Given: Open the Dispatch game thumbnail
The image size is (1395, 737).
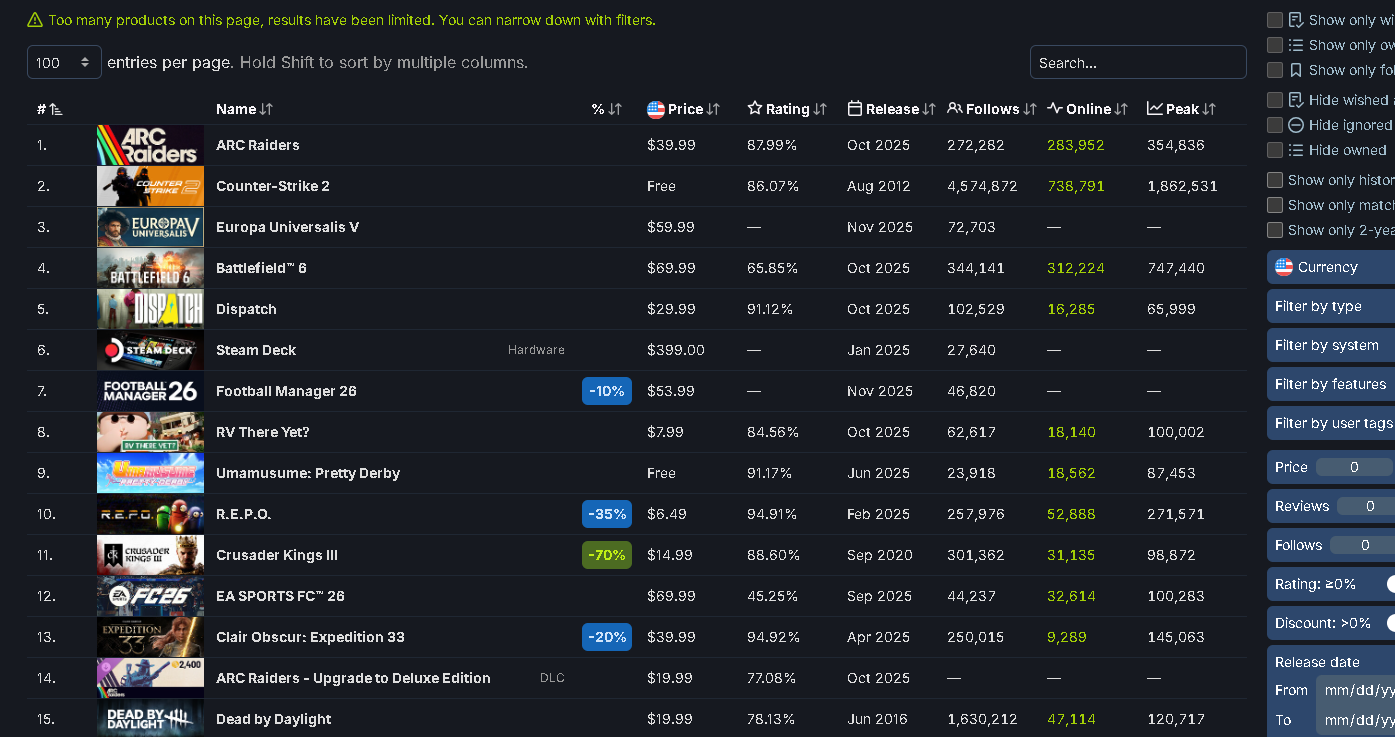Looking at the screenshot, I should (x=150, y=309).
